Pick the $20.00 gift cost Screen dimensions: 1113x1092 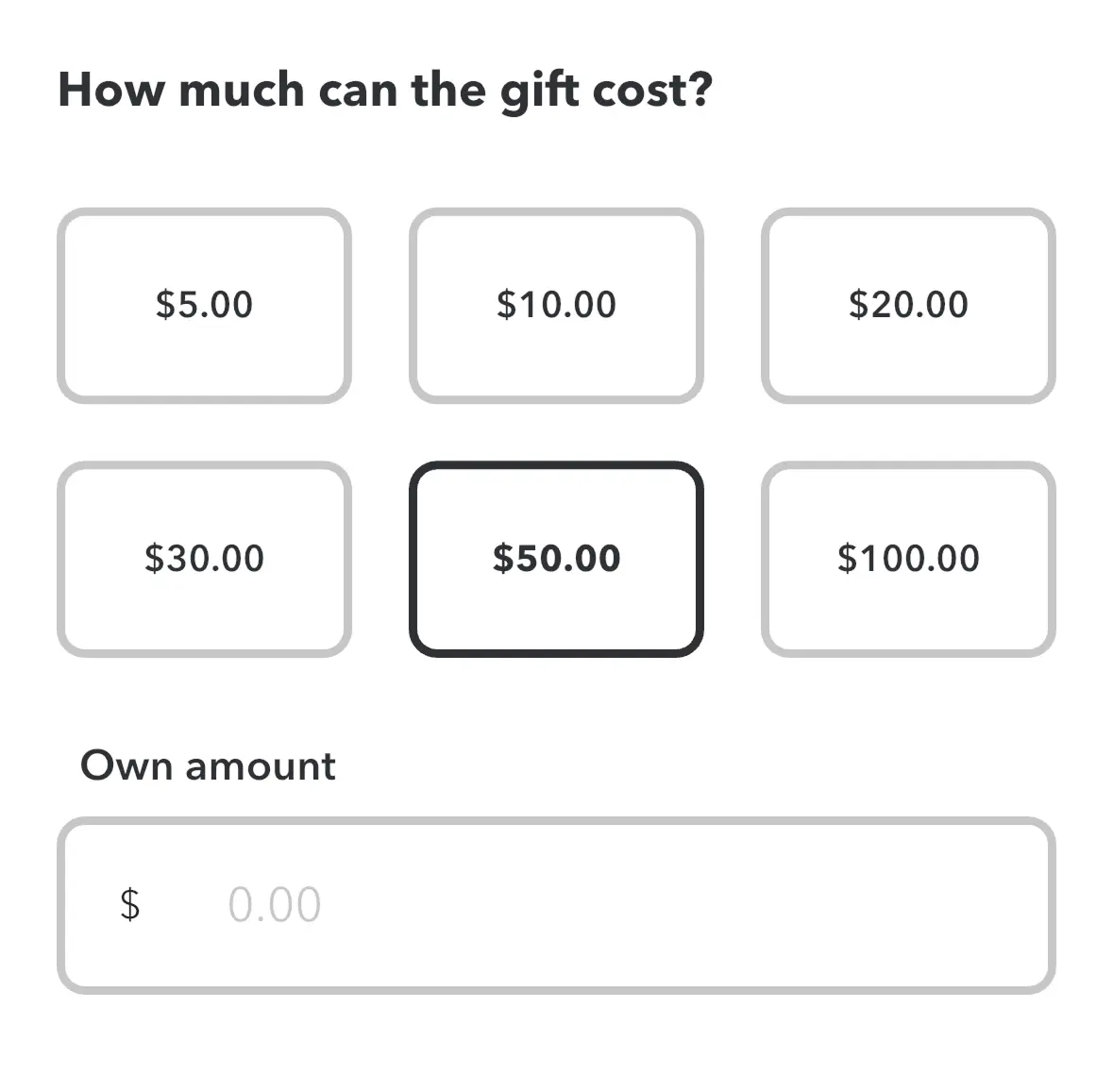tap(908, 305)
